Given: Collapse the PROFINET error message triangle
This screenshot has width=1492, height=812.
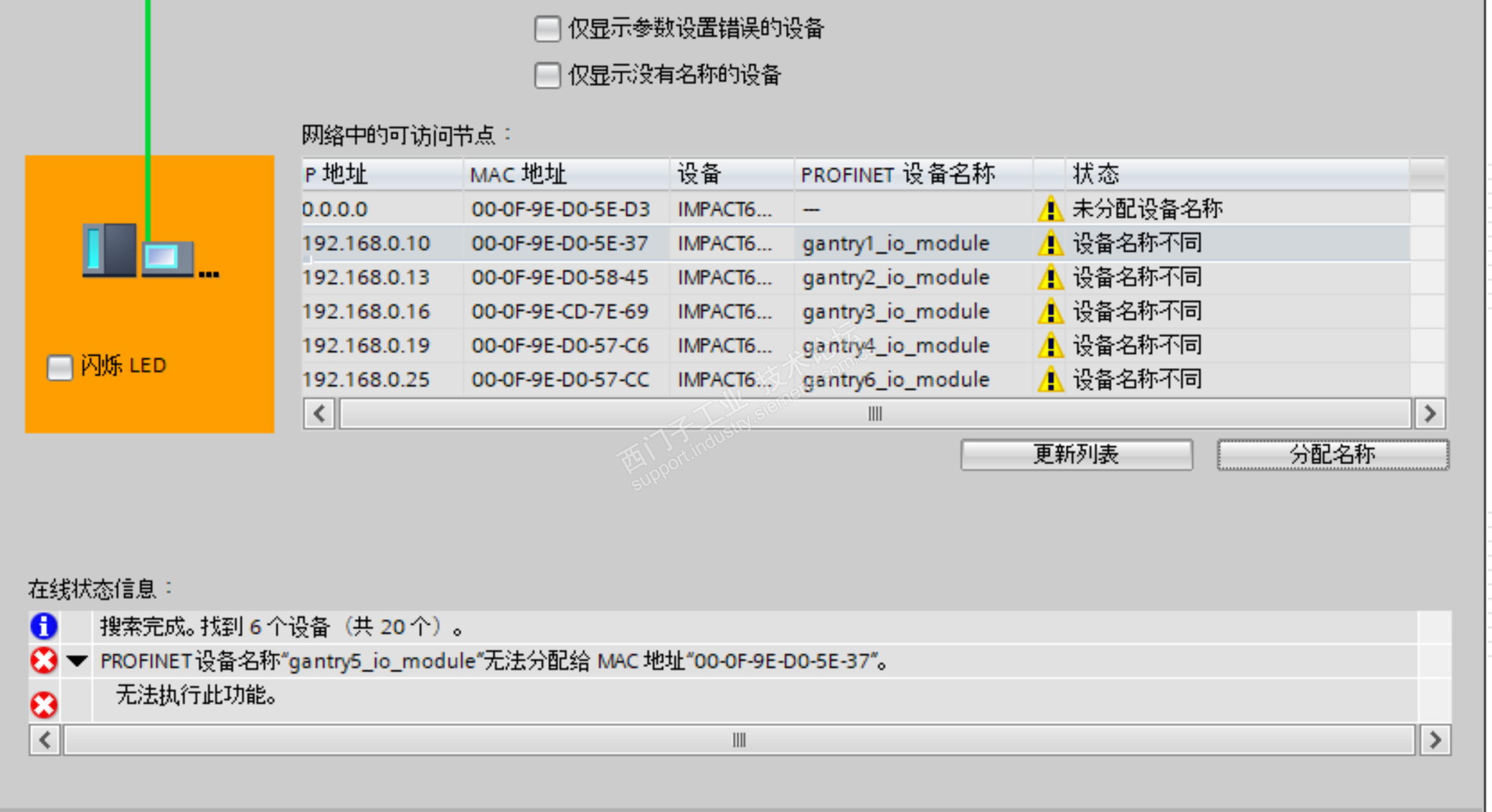Looking at the screenshot, I should tap(77, 661).
